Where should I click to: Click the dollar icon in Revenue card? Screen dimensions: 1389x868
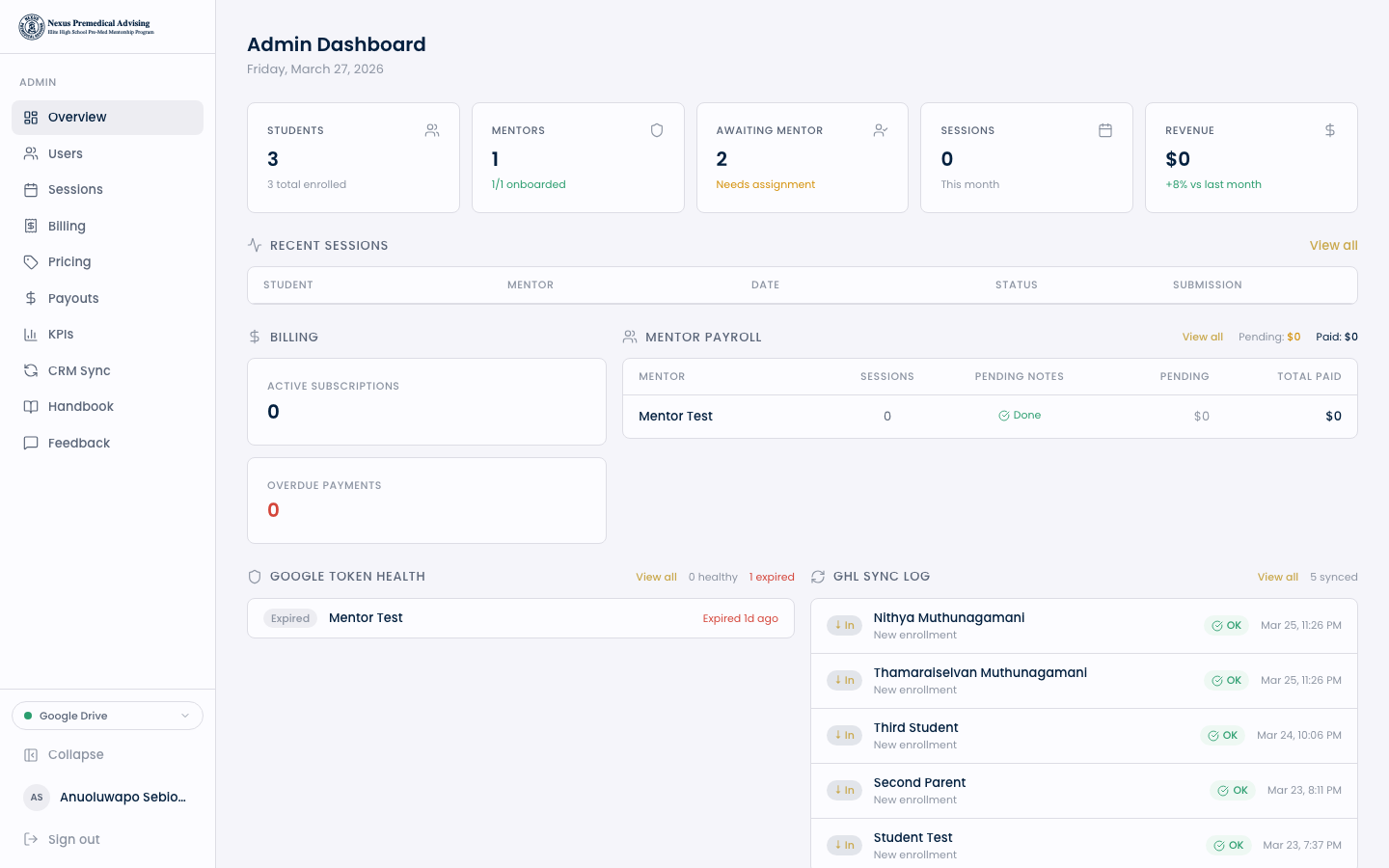point(1329,130)
